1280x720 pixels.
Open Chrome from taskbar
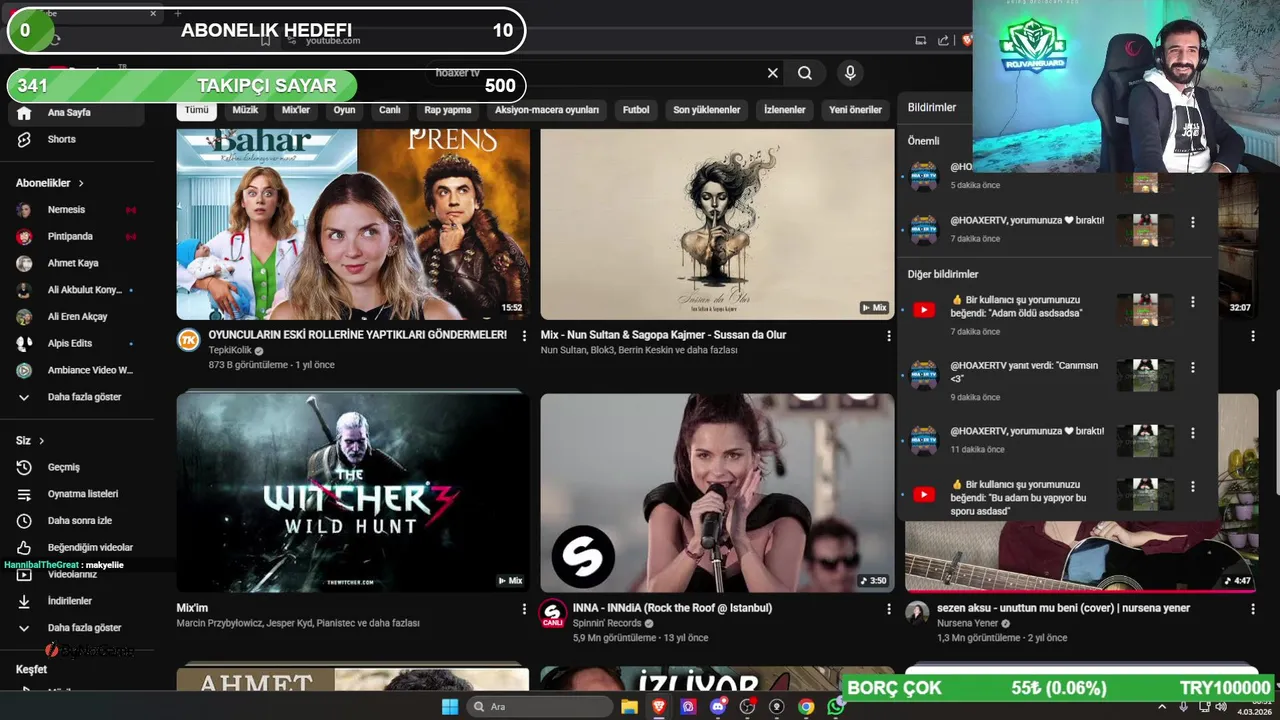coord(806,707)
